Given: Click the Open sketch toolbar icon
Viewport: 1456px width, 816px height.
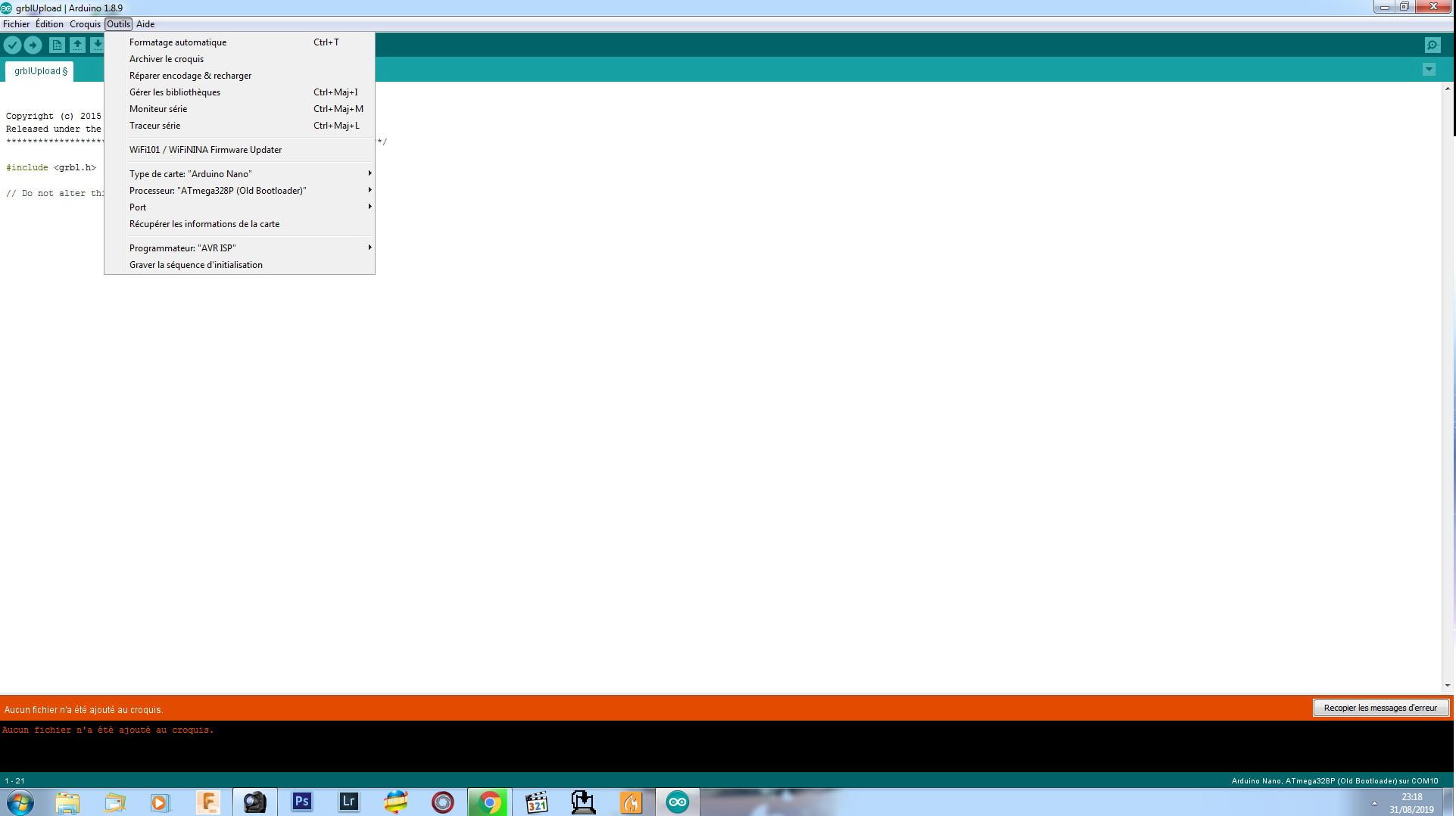Looking at the screenshot, I should pos(77,45).
